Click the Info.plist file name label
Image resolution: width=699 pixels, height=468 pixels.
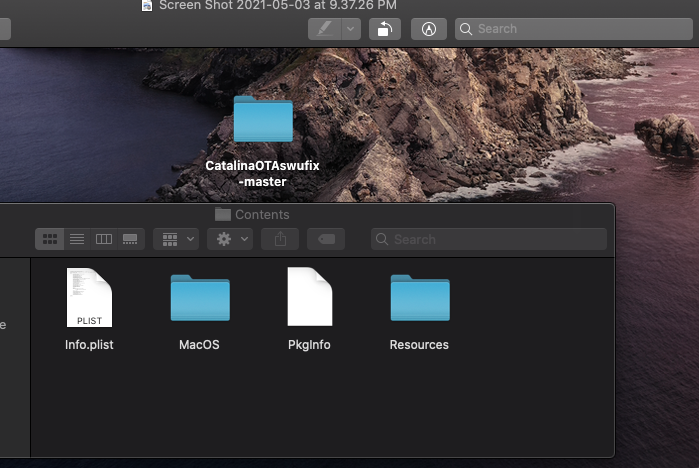(89, 345)
